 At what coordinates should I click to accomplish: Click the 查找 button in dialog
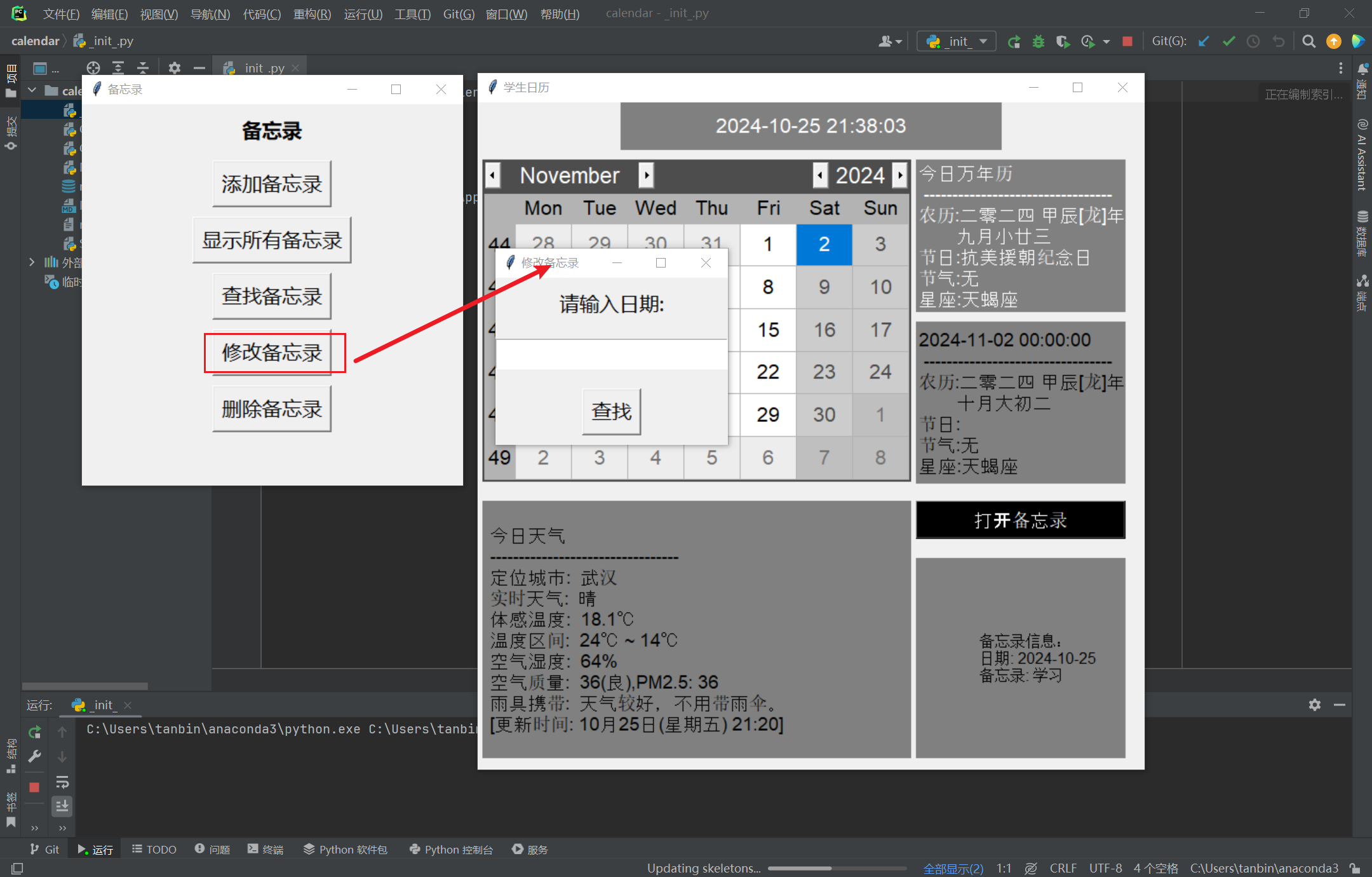611,412
